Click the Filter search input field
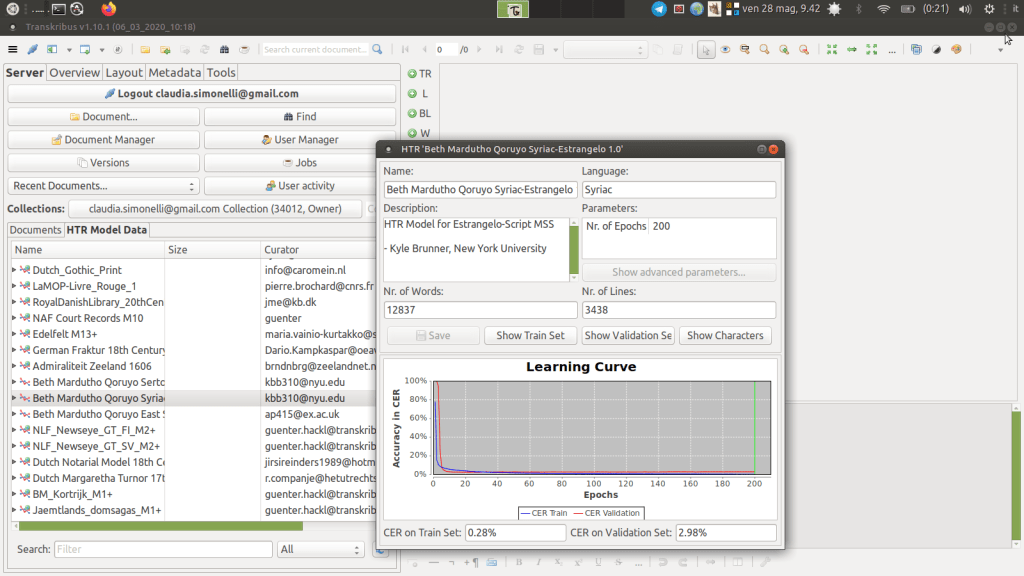The image size is (1024, 576). click(163, 549)
